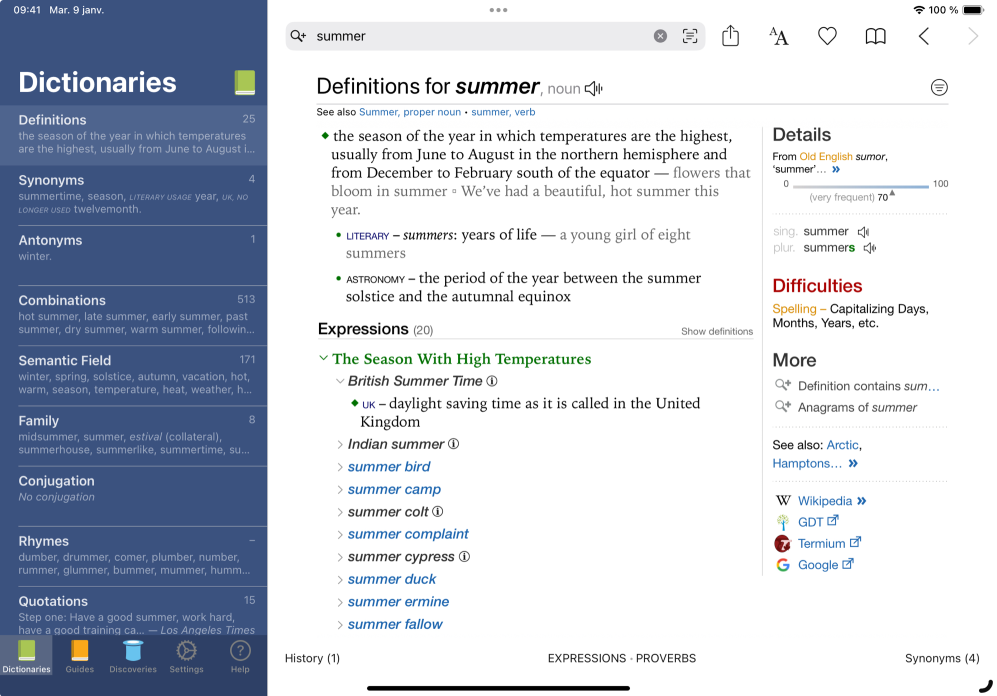This screenshot has height=696, width=997.
Task: Tap the search input field
Action: click(x=480, y=36)
